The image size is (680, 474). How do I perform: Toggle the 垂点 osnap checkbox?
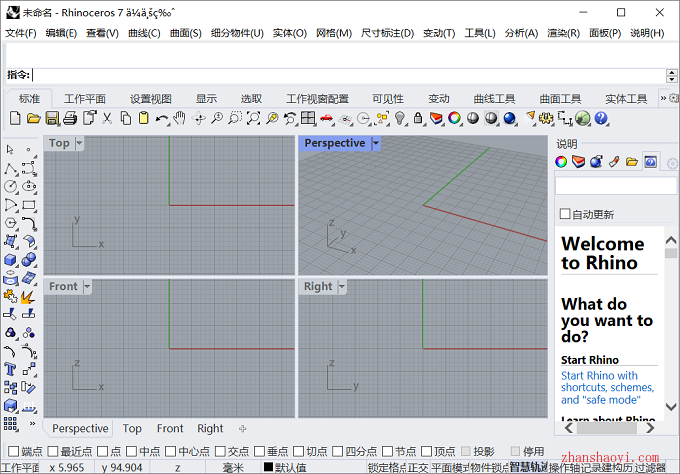[259, 451]
